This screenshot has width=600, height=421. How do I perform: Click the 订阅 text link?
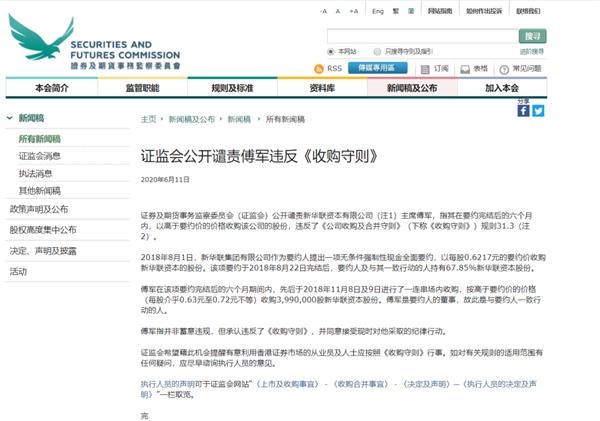[x=441, y=69]
